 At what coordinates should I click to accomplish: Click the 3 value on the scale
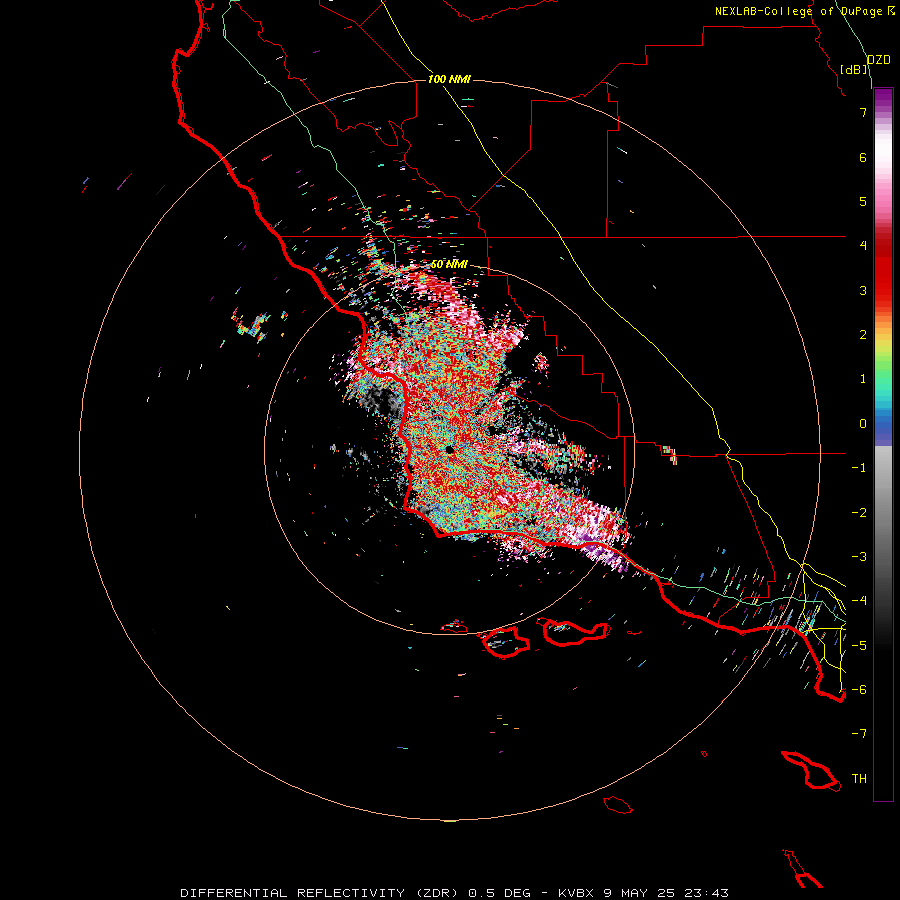click(x=863, y=290)
